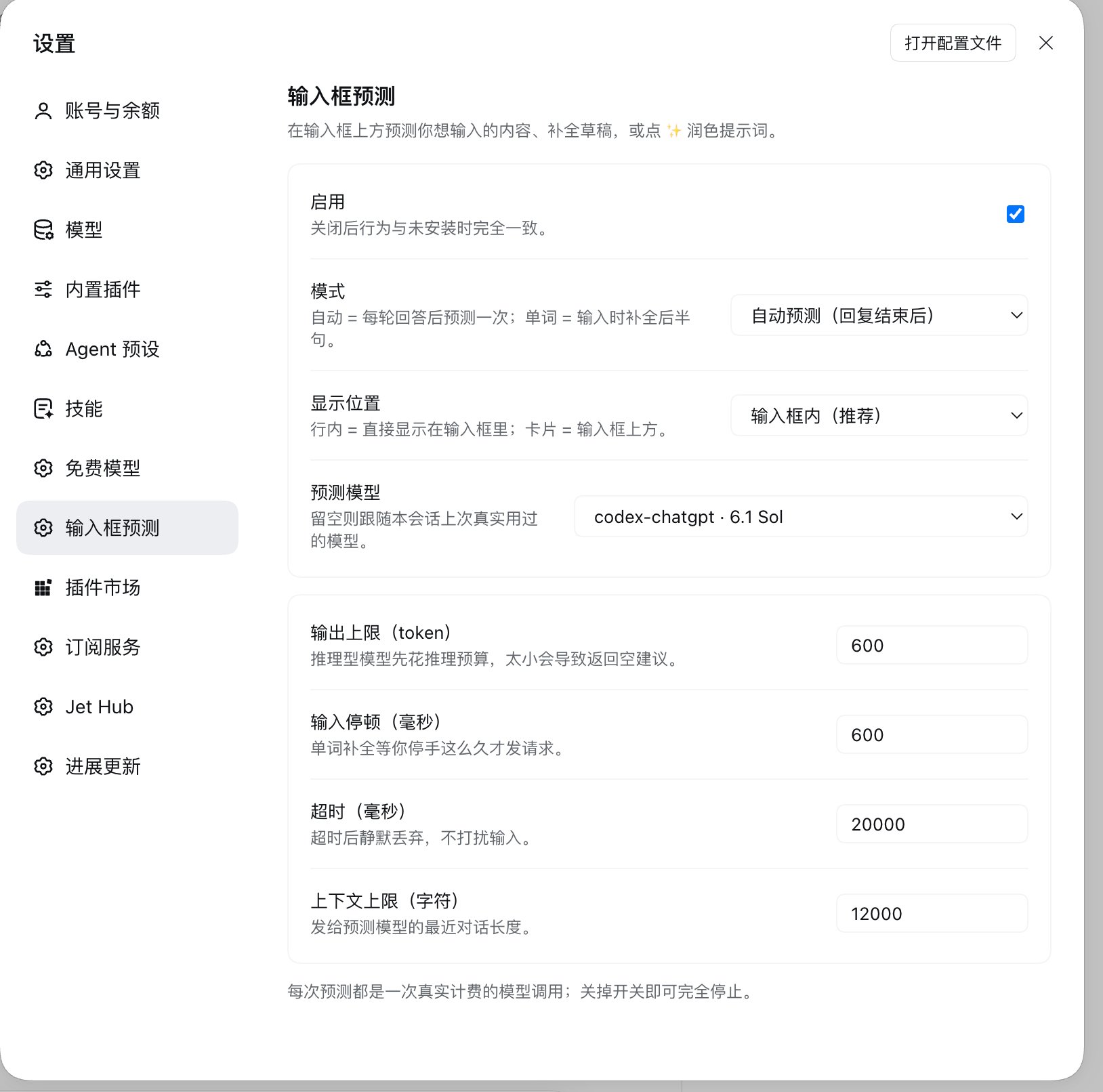Image resolution: width=1103 pixels, height=1092 pixels.
Task: Uncheck the 启用 checkbox
Action: pyautogui.click(x=1016, y=214)
